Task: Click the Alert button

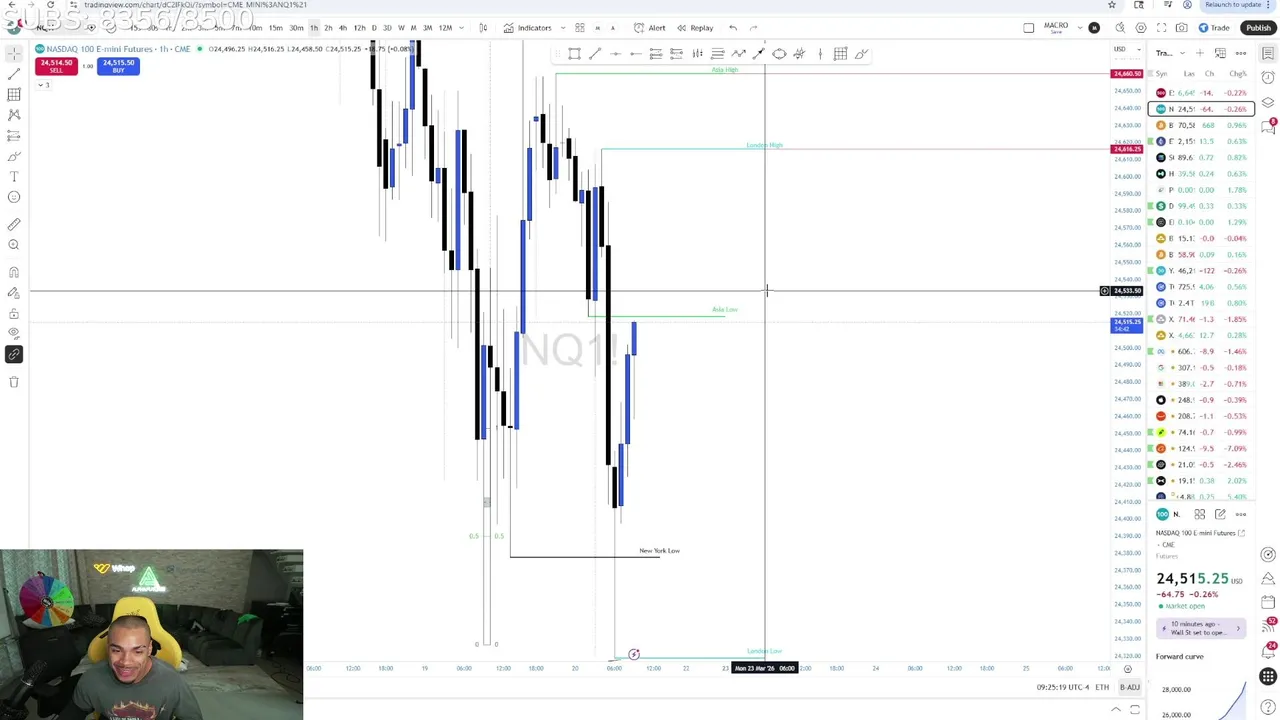Action: 649,28
